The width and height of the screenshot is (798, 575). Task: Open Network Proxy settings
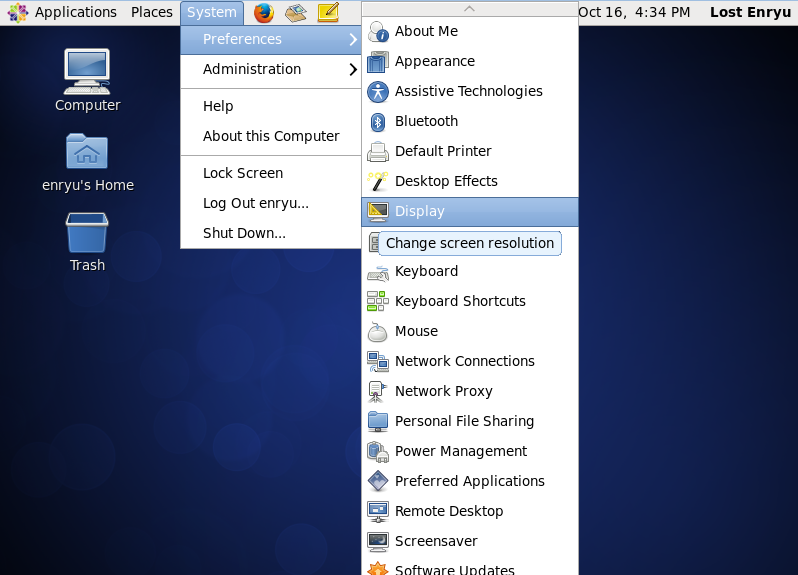[x=470, y=391]
